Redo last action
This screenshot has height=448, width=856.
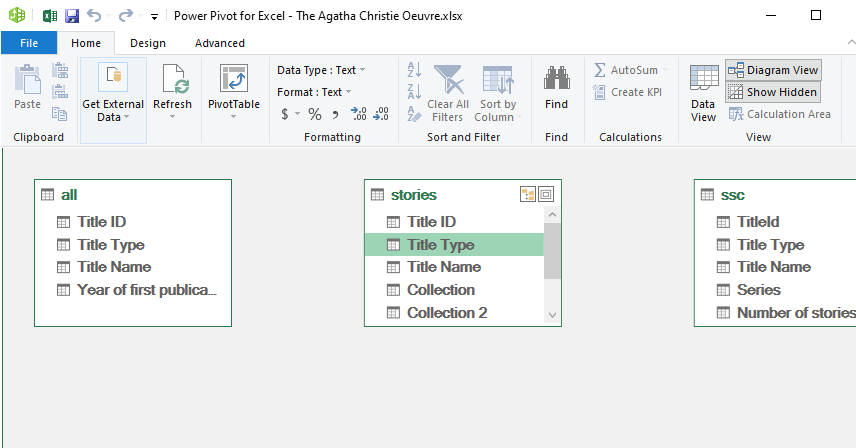(x=126, y=16)
